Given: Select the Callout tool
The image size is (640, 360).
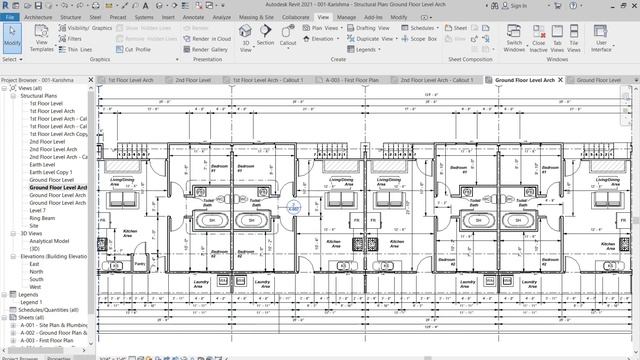Looking at the screenshot, I should click(x=288, y=36).
